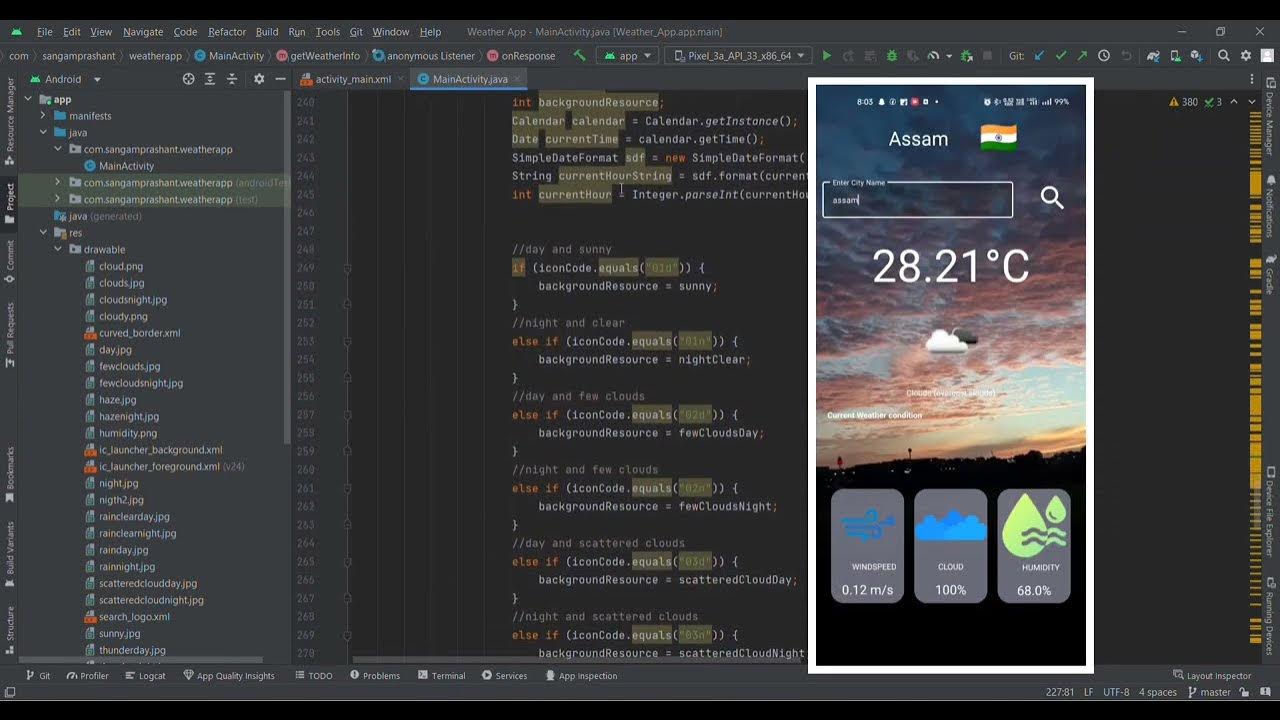Toggle the Pull Requests tool window
1280x720 pixels.
11,334
